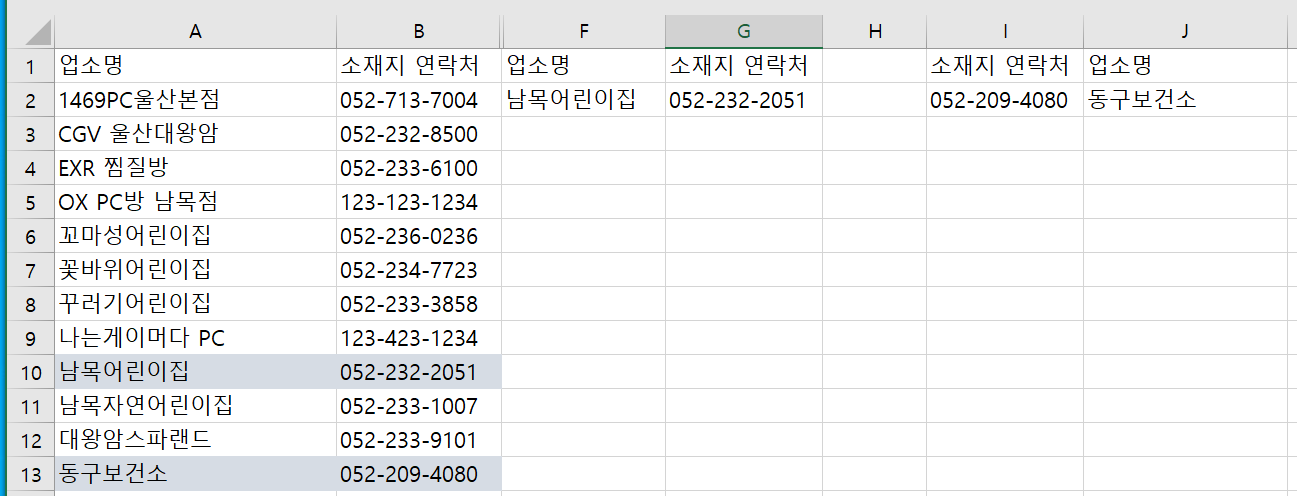The image size is (1297, 496).
Task: Click cell '052-713-7004'
Action: click(419, 100)
